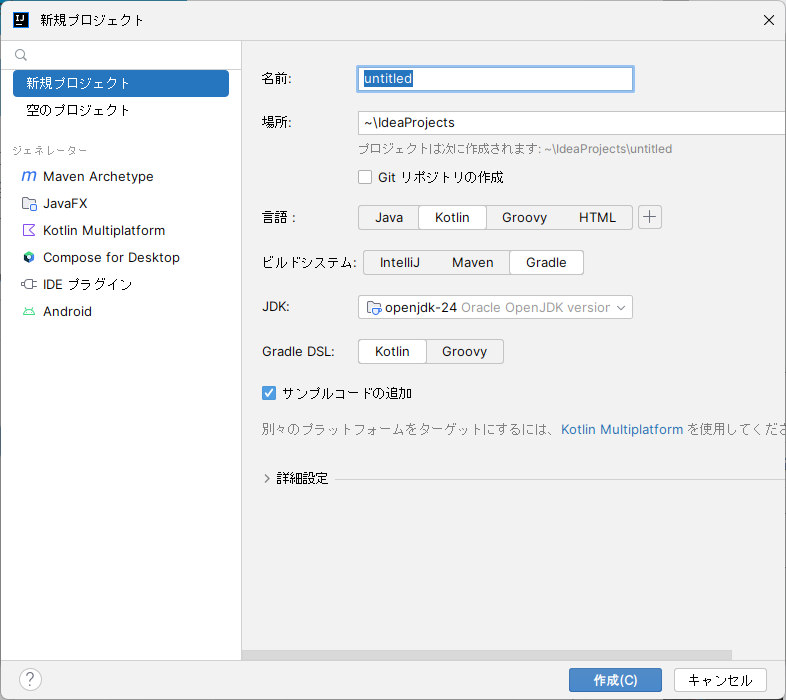
Task: Uncheck サンプルコードの追加 checkbox
Action: coord(269,393)
